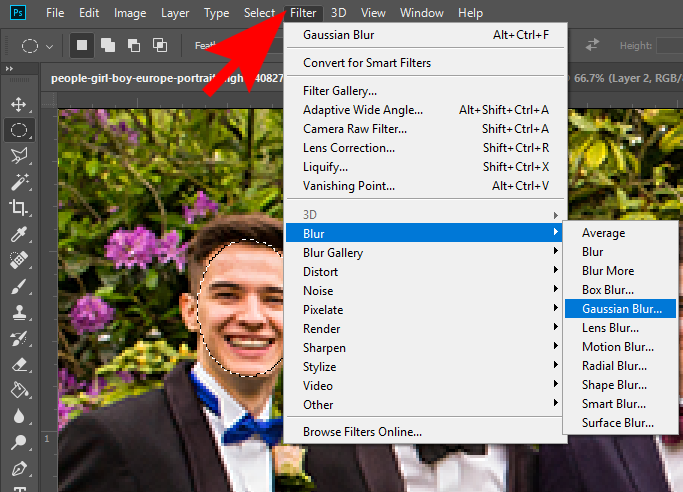Select Gaussian Blur... in Blur submenu
The image size is (683, 492).
pyautogui.click(x=620, y=309)
